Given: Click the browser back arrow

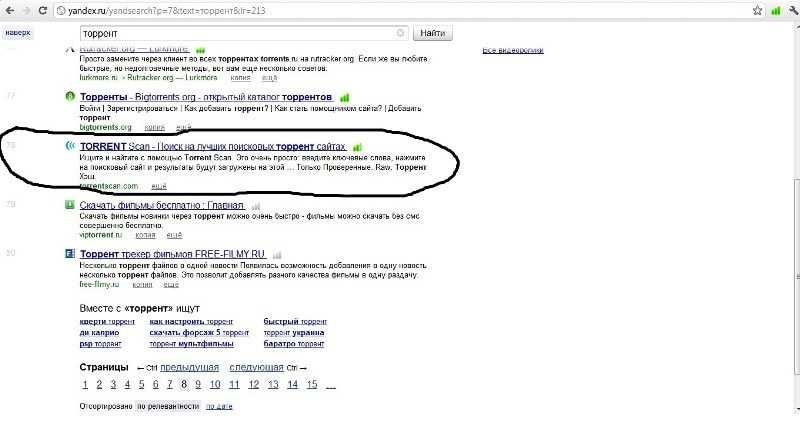Looking at the screenshot, I should 11,10.
